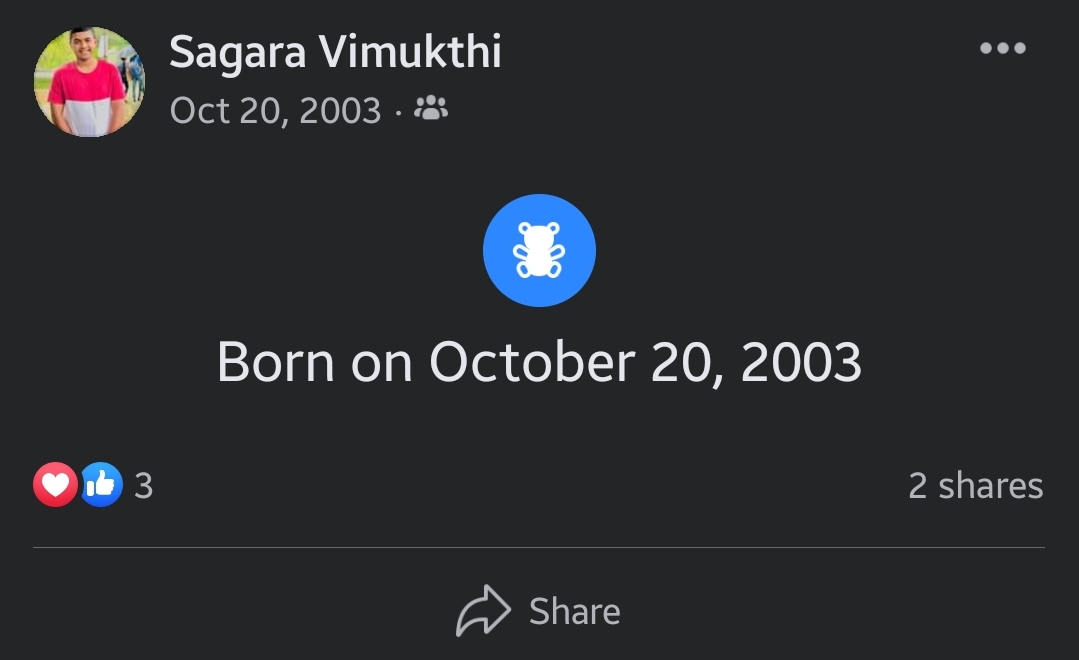Open the Sagara Vimukthi profile name link

click(335, 52)
